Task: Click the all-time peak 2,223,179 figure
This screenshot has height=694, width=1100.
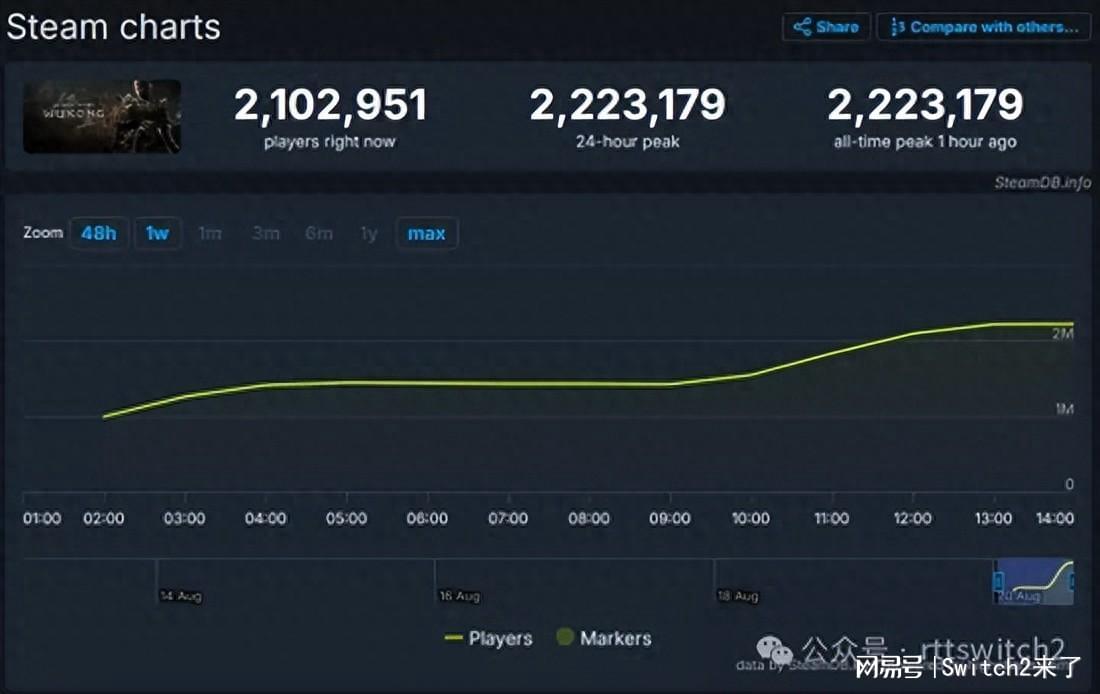Action: coord(925,105)
